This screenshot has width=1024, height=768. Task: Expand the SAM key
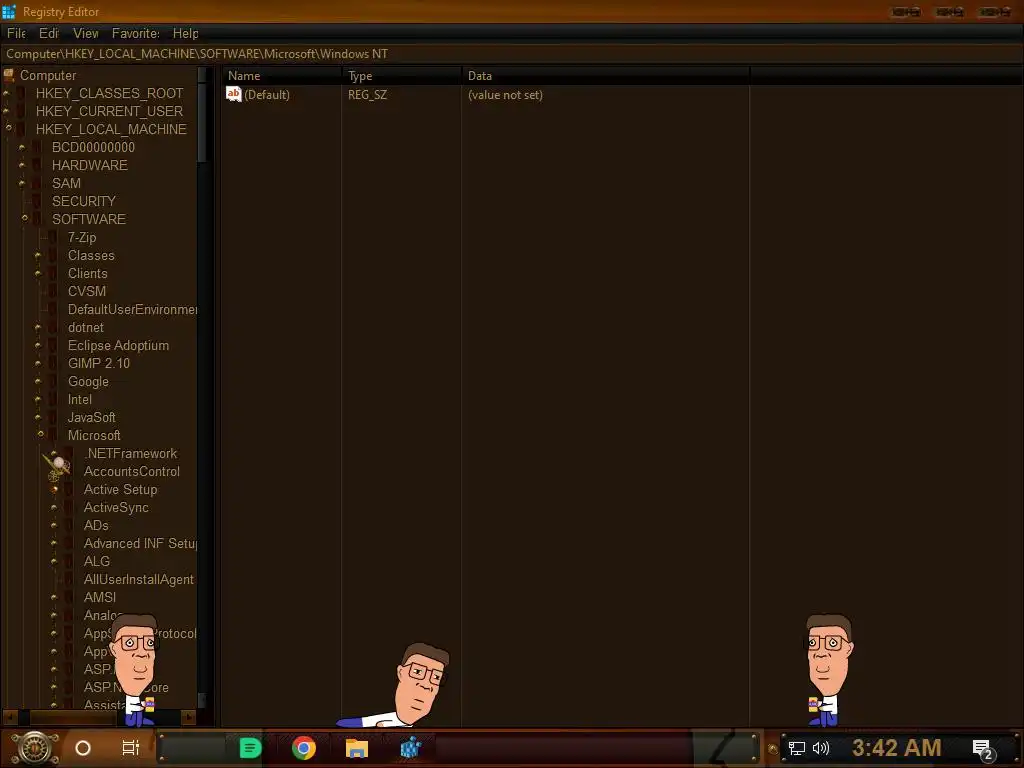click(x=22, y=183)
